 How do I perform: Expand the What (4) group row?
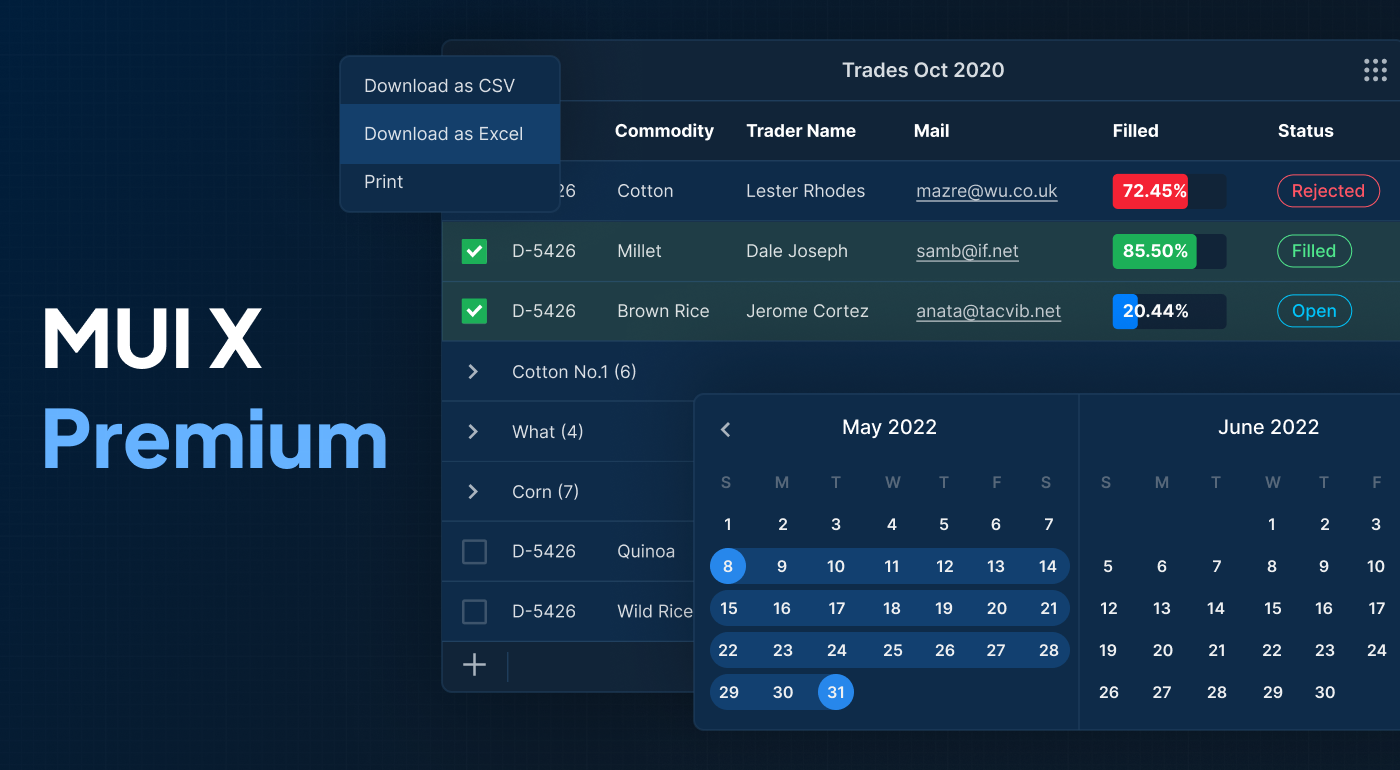pyautogui.click(x=473, y=432)
